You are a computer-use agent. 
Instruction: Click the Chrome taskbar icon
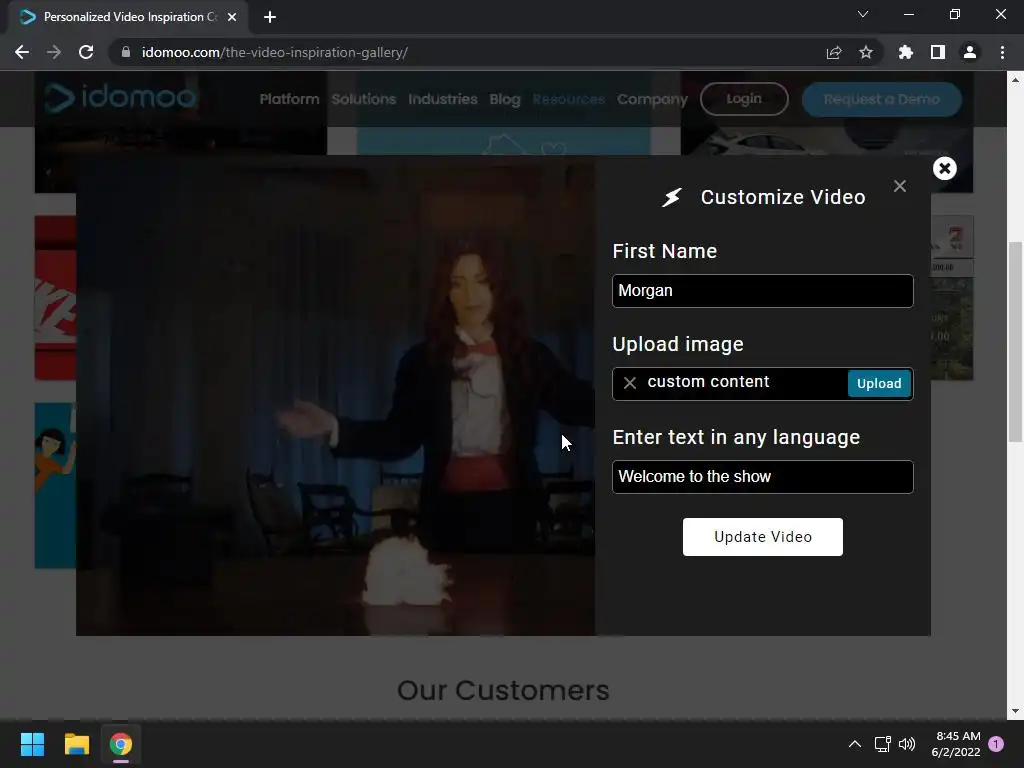click(x=121, y=744)
